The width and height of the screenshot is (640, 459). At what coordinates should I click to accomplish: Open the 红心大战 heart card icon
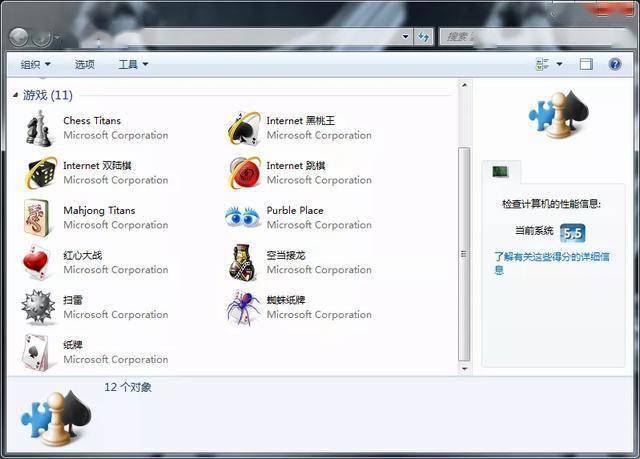37,262
